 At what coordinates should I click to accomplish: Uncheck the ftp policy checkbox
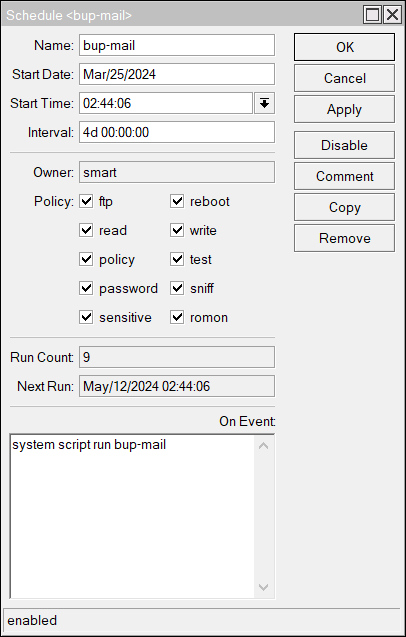point(86,201)
